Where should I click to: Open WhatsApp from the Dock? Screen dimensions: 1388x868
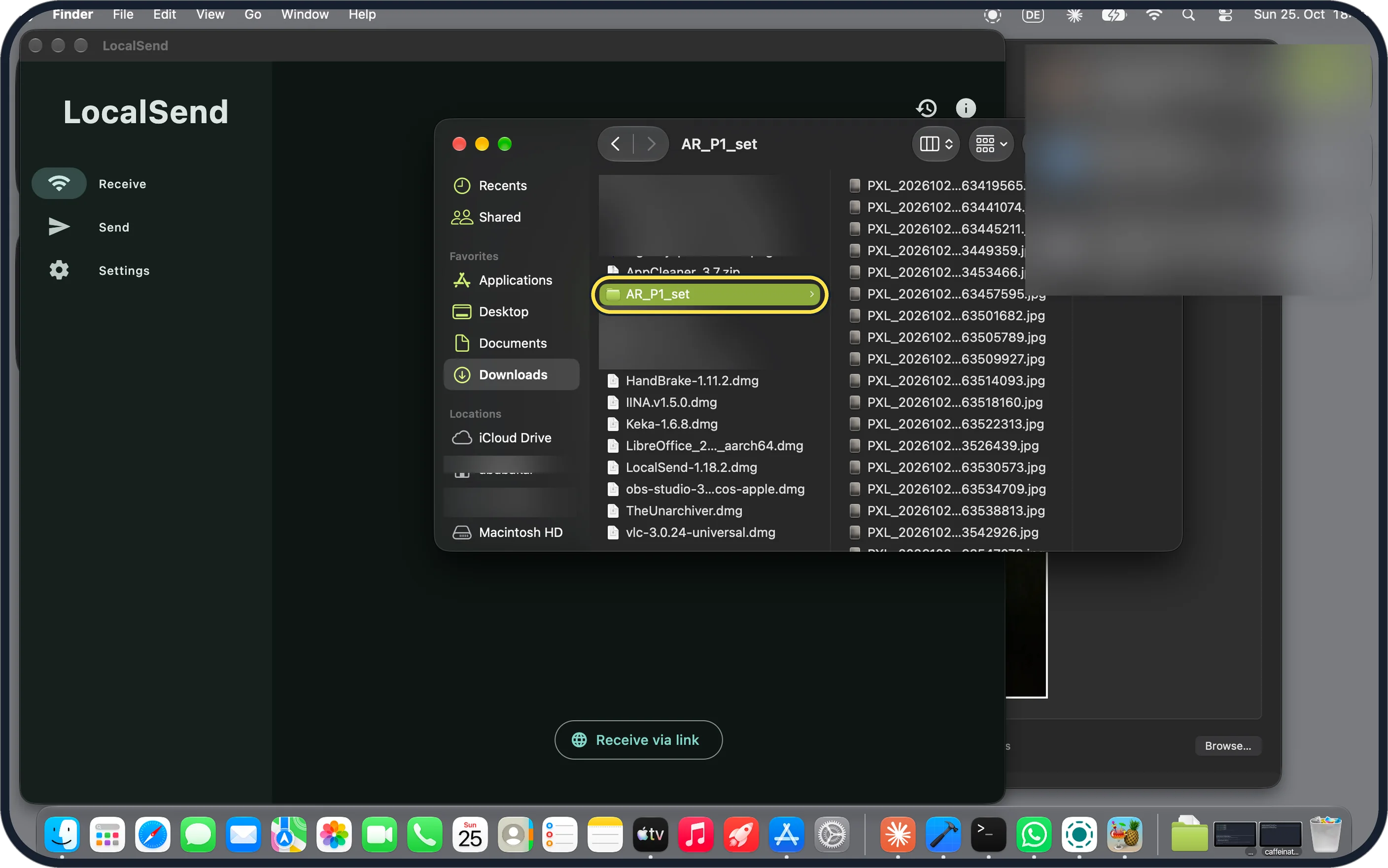1034,834
